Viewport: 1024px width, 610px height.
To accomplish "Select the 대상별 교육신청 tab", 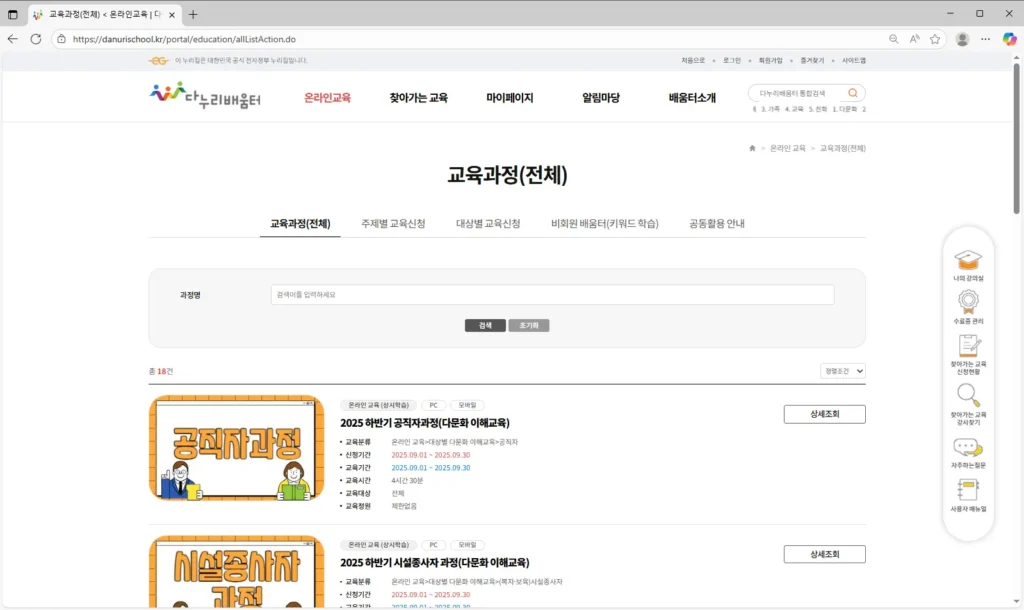I will point(488,224).
